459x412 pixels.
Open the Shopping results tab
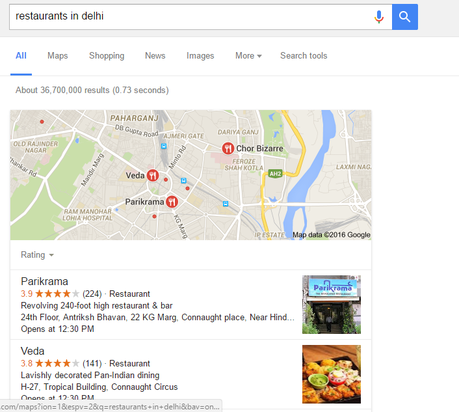pos(107,56)
